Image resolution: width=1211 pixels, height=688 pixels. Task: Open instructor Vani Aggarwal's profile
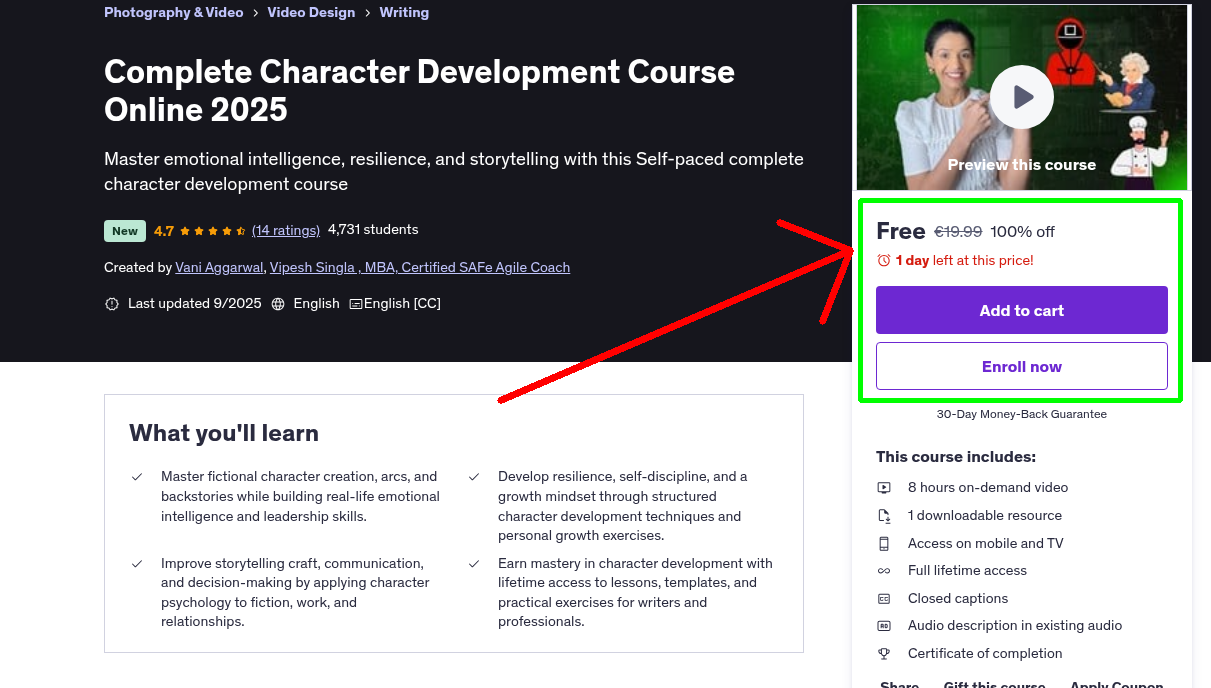[220, 268]
